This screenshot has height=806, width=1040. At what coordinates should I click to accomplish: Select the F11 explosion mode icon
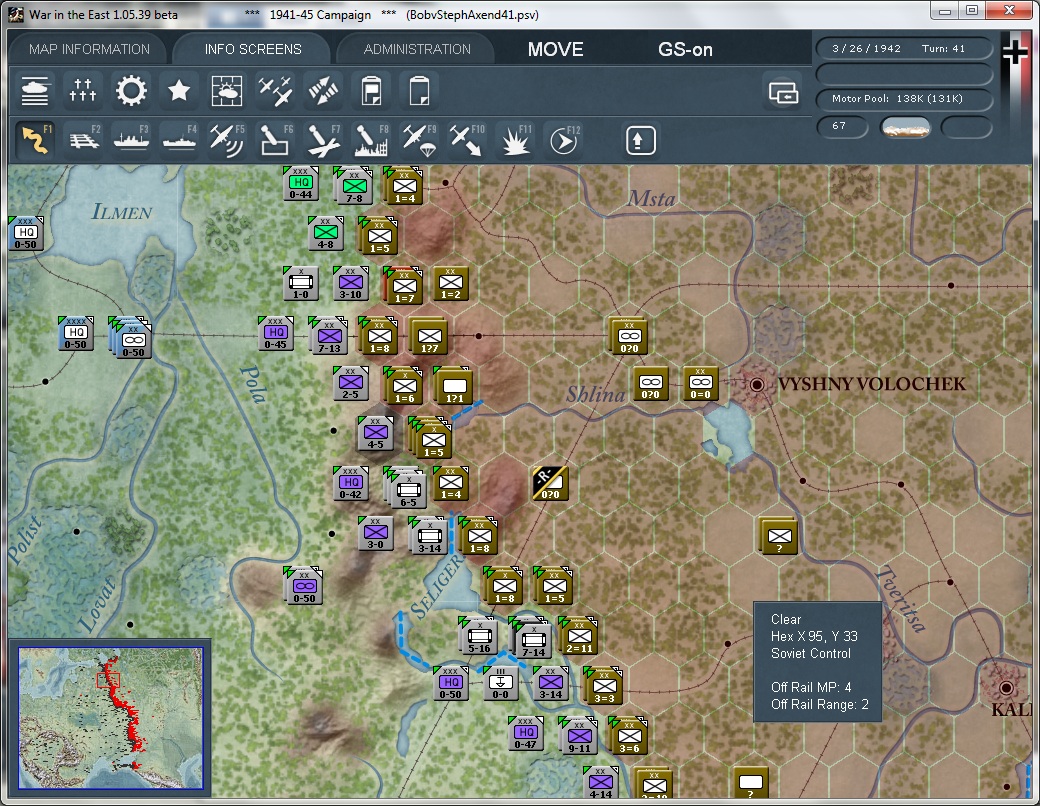pyautogui.click(x=515, y=139)
